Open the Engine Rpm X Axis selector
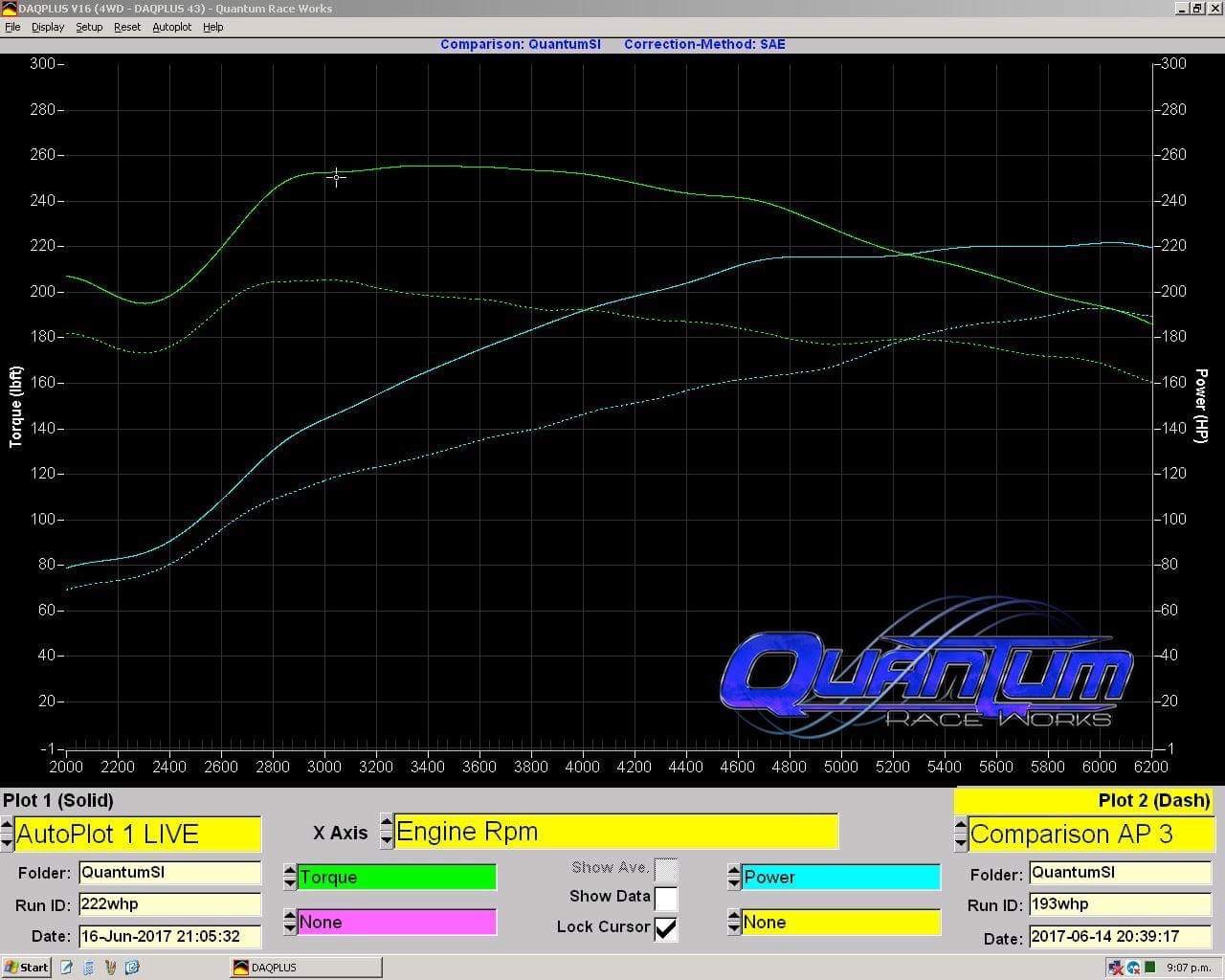The width and height of the screenshot is (1225, 980). pyautogui.click(x=615, y=831)
